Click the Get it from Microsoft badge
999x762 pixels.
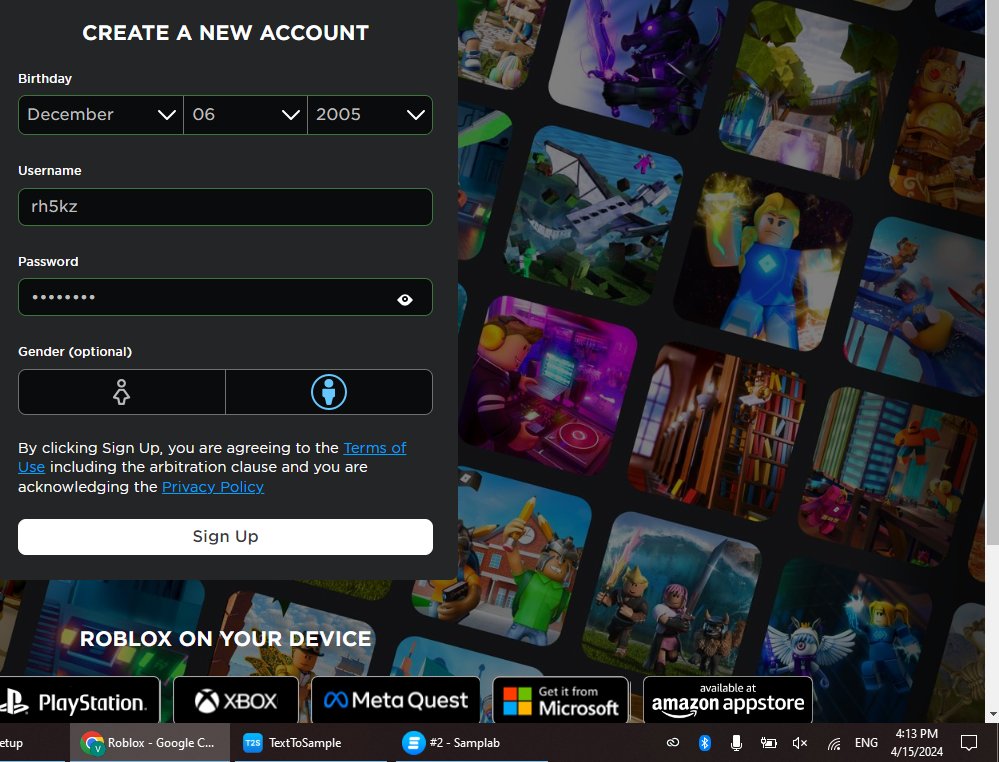(561, 700)
